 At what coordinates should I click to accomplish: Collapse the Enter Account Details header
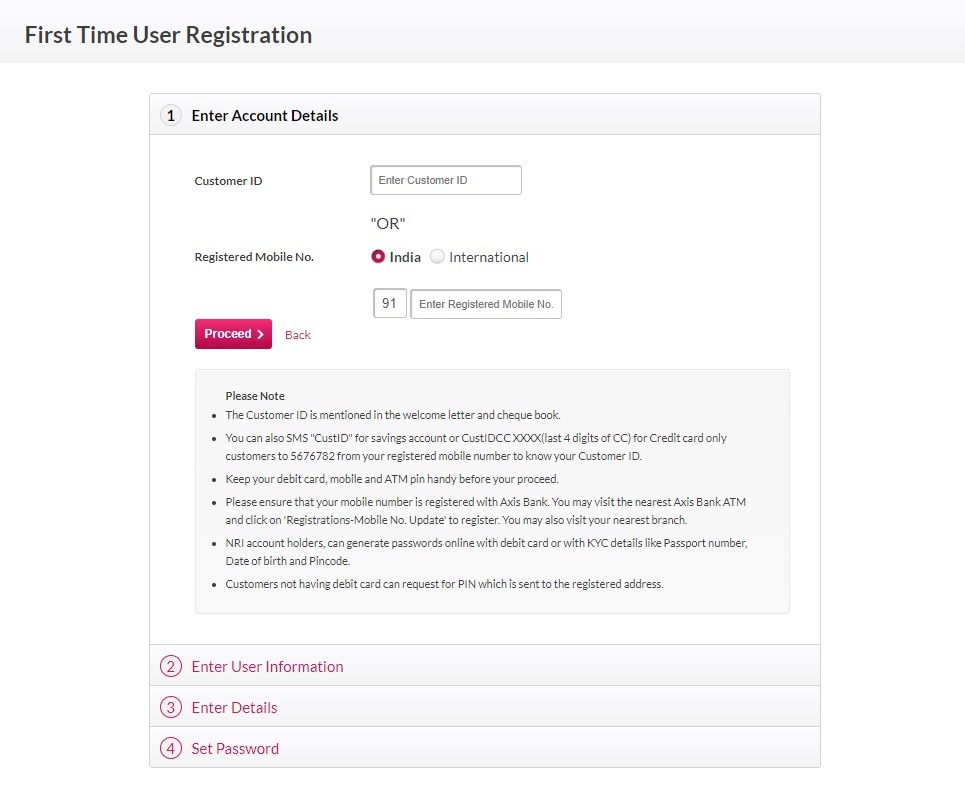265,116
